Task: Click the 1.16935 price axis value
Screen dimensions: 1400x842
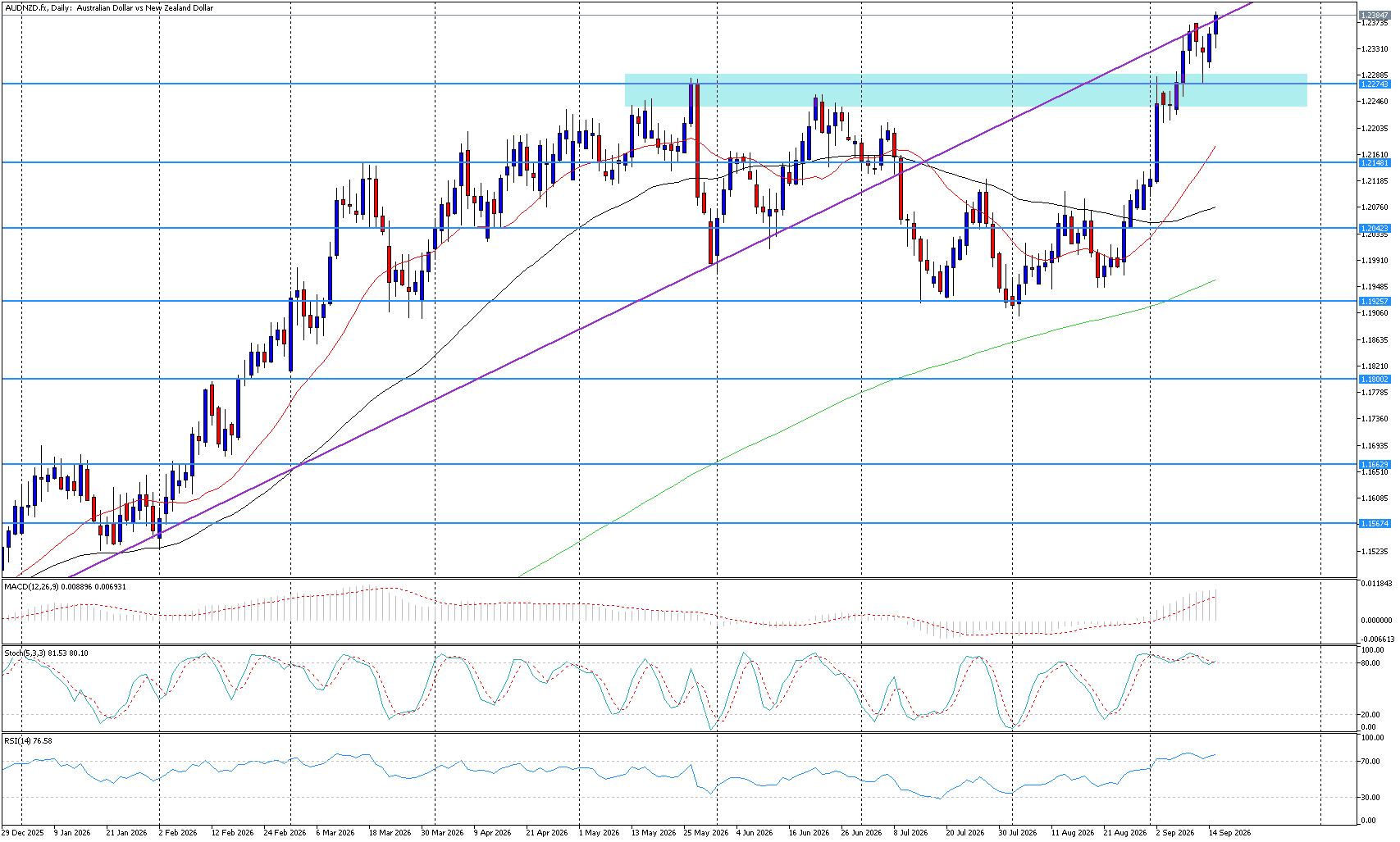Action: coord(1375,446)
